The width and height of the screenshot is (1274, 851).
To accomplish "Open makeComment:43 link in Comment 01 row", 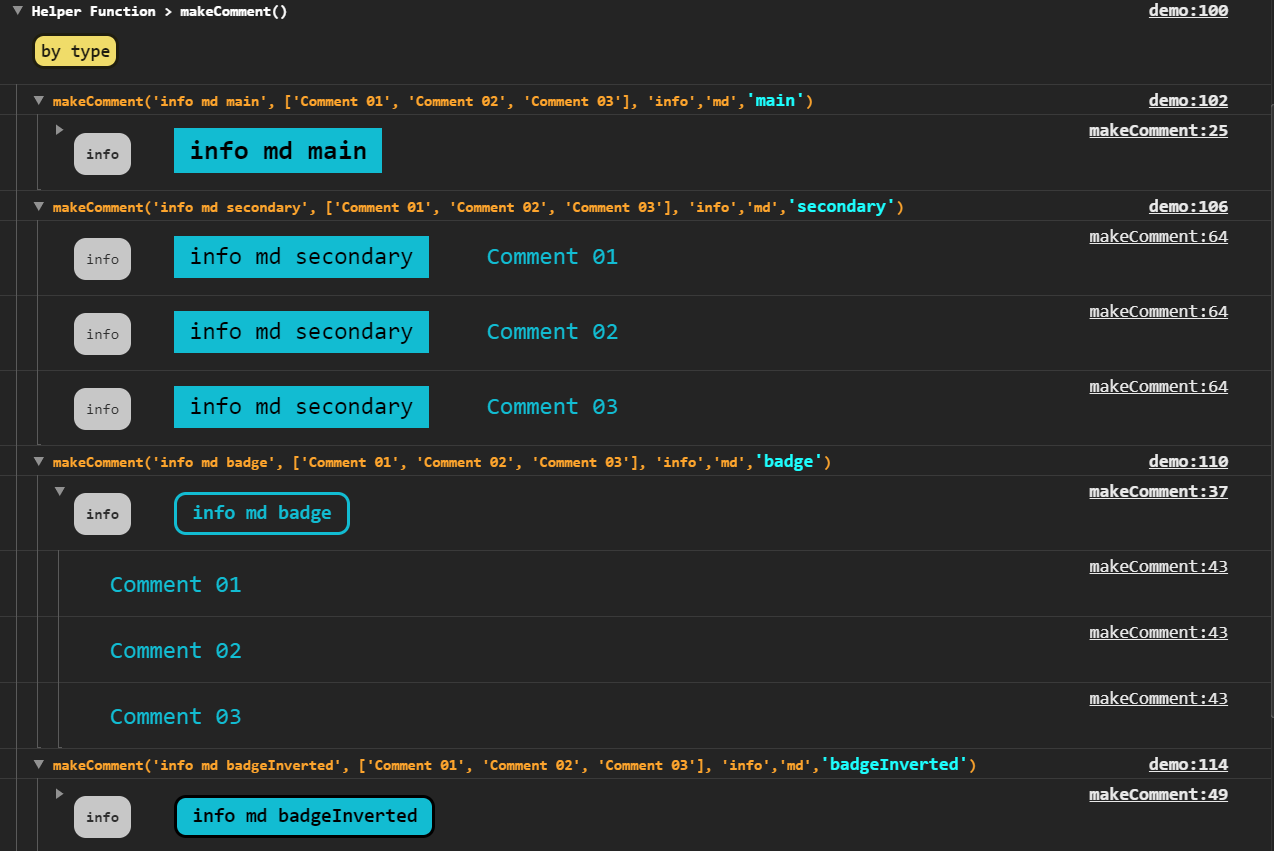I will [1158, 566].
